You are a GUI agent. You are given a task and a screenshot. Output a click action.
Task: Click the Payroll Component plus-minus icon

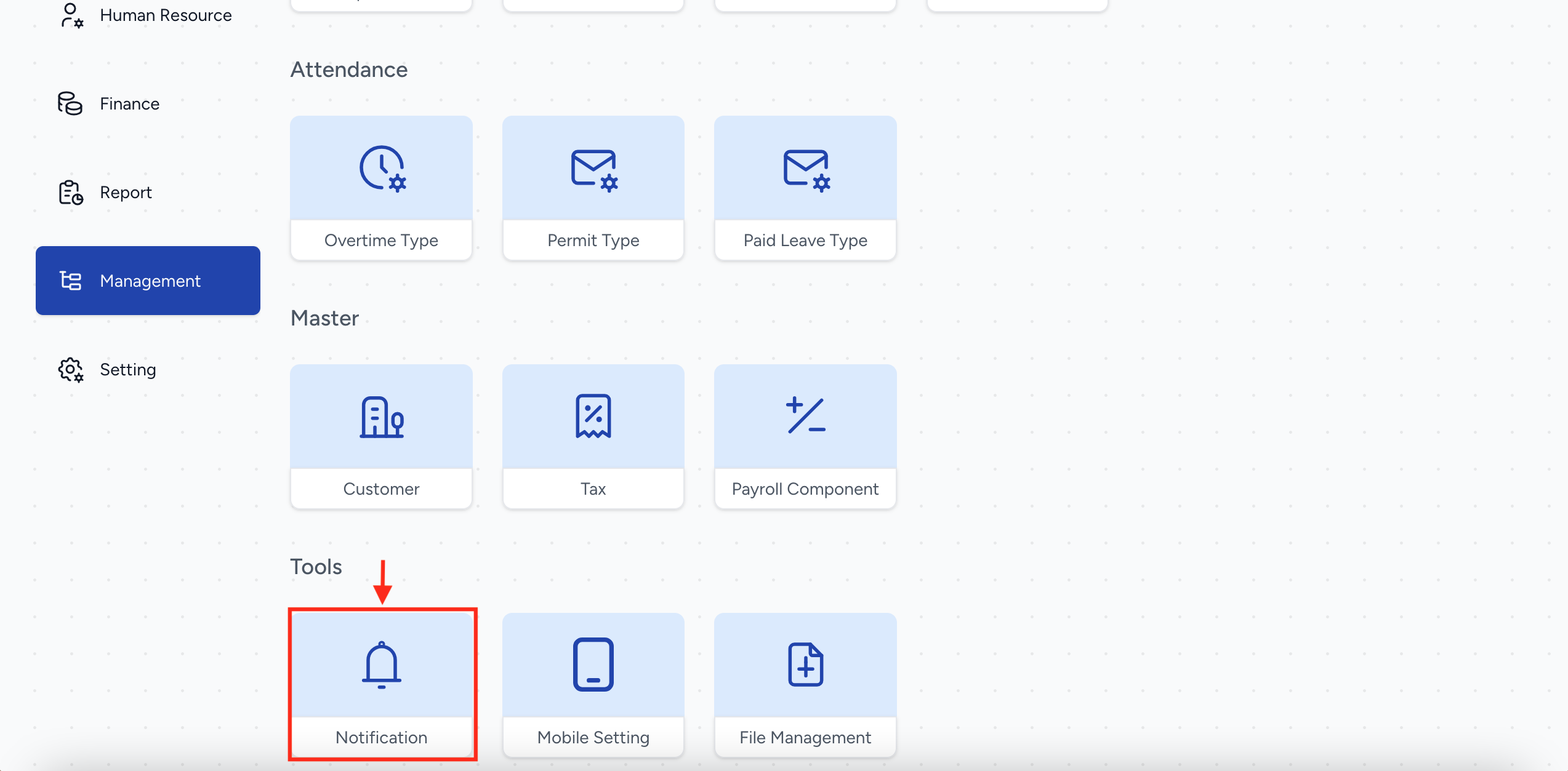click(805, 416)
